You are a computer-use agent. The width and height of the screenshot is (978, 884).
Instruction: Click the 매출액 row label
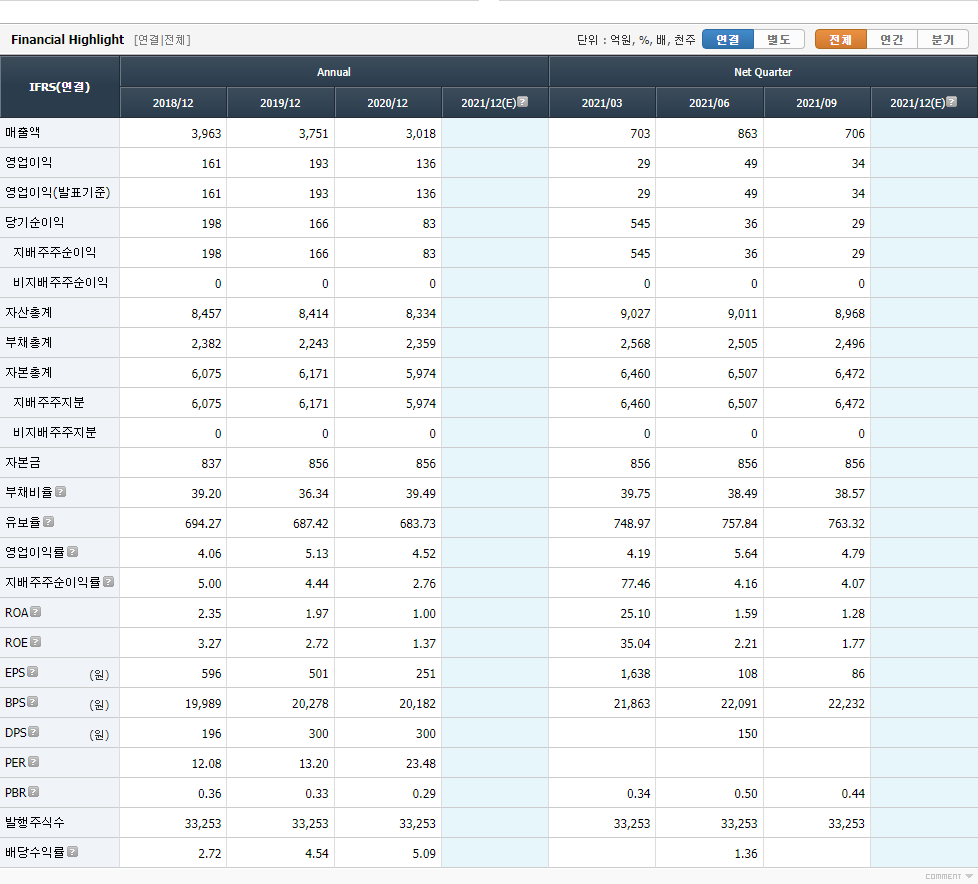(22, 132)
